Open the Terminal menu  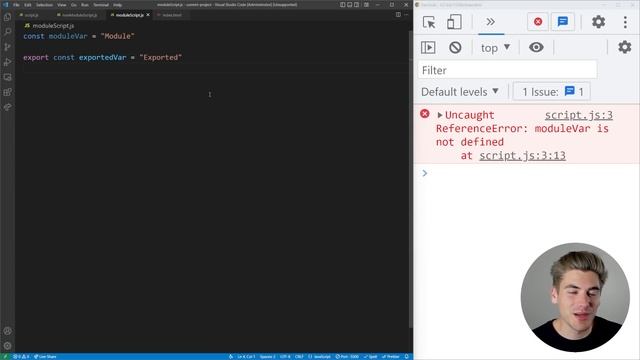pyautogui.click(x=101, y=5)
